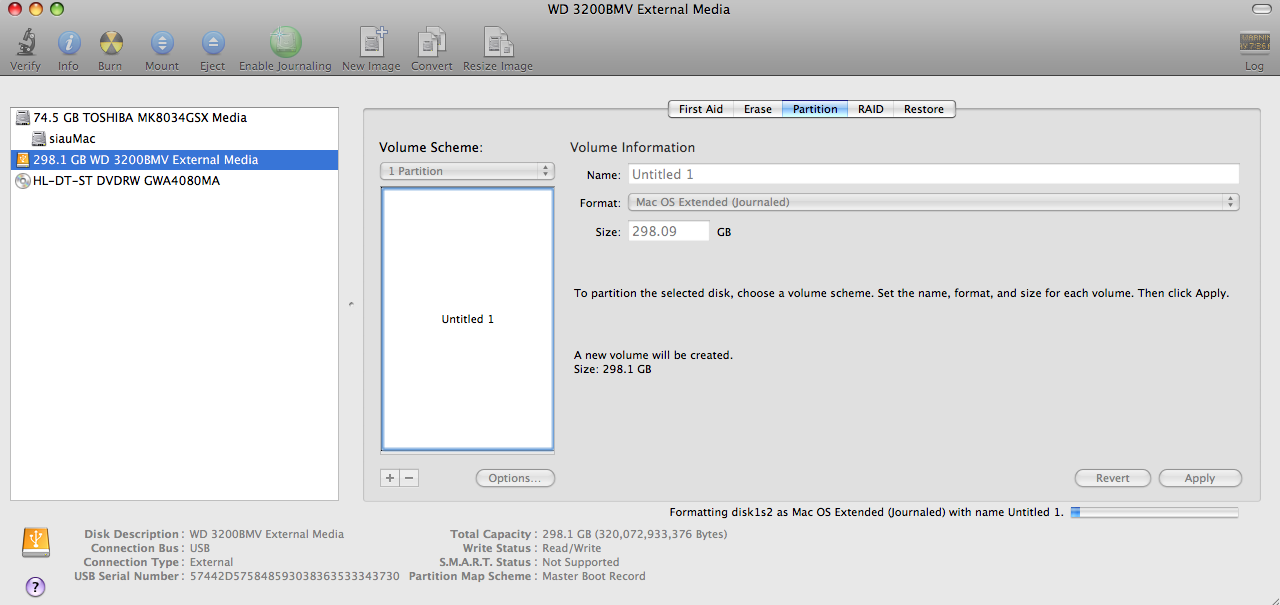The height and width of the screenshot is (605, 1280).
Task: Open the Format dropdown menu
Action: [x=934, y=202]
